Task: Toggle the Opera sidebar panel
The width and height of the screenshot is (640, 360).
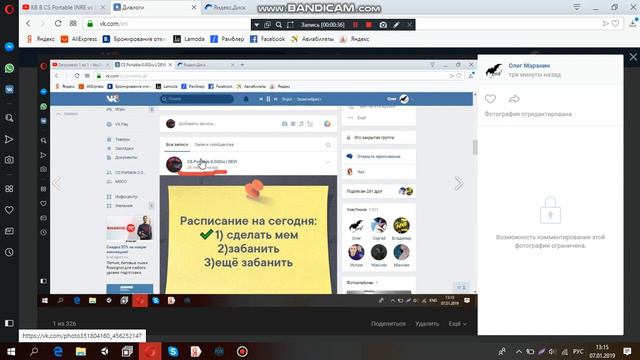Action: point(9,323)
